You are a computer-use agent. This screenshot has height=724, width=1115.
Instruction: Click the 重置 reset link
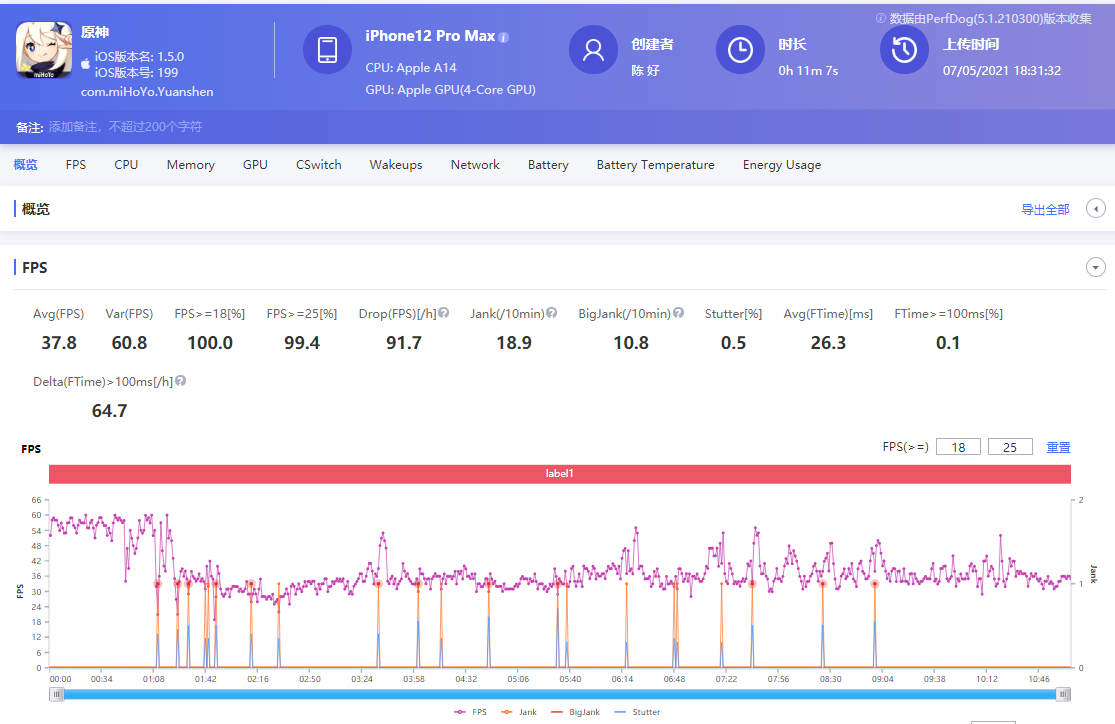pyautogui.click(x=1058, y=447)
